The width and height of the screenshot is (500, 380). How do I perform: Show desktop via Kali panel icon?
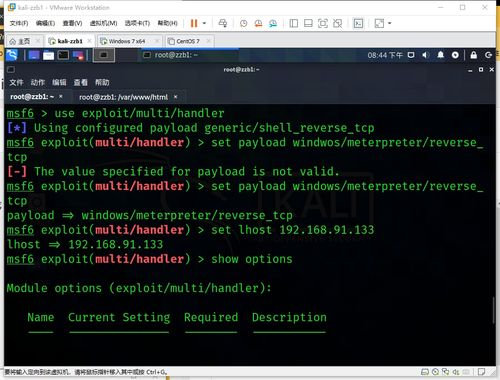[34, 55]
